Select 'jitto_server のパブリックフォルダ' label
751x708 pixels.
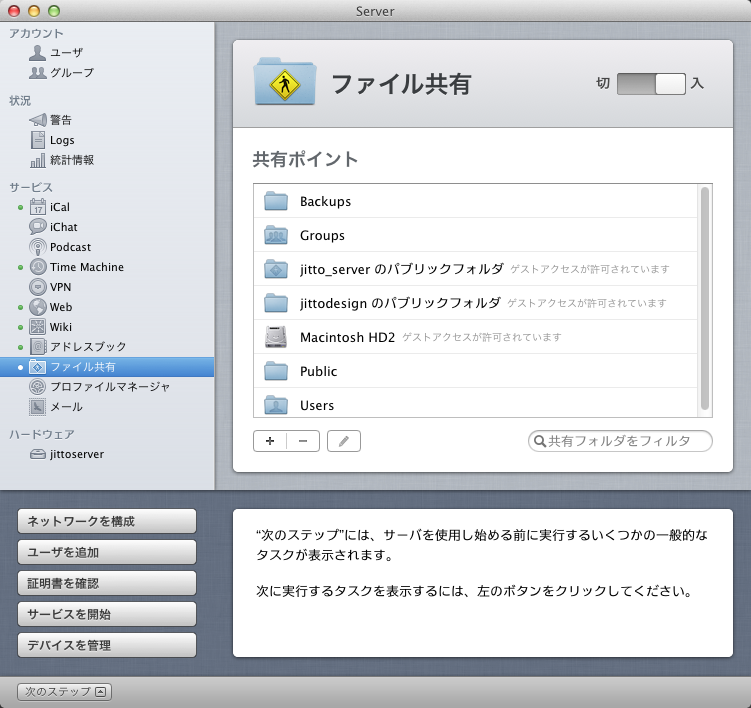(401, 269)
